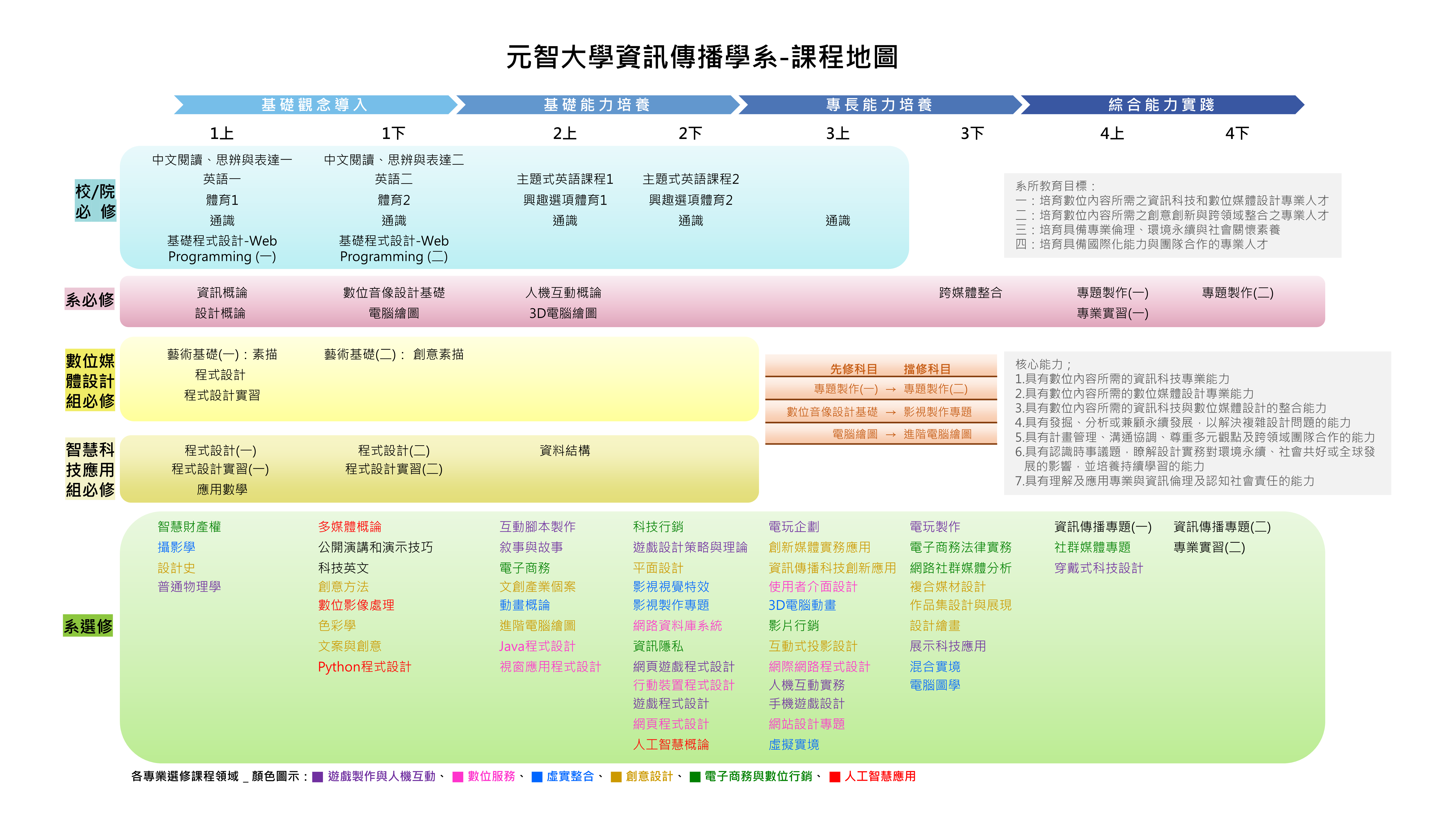Click the 跨媒體整合 course
Viewport: 1456px width, 819px height.
[x=971, y=293]
